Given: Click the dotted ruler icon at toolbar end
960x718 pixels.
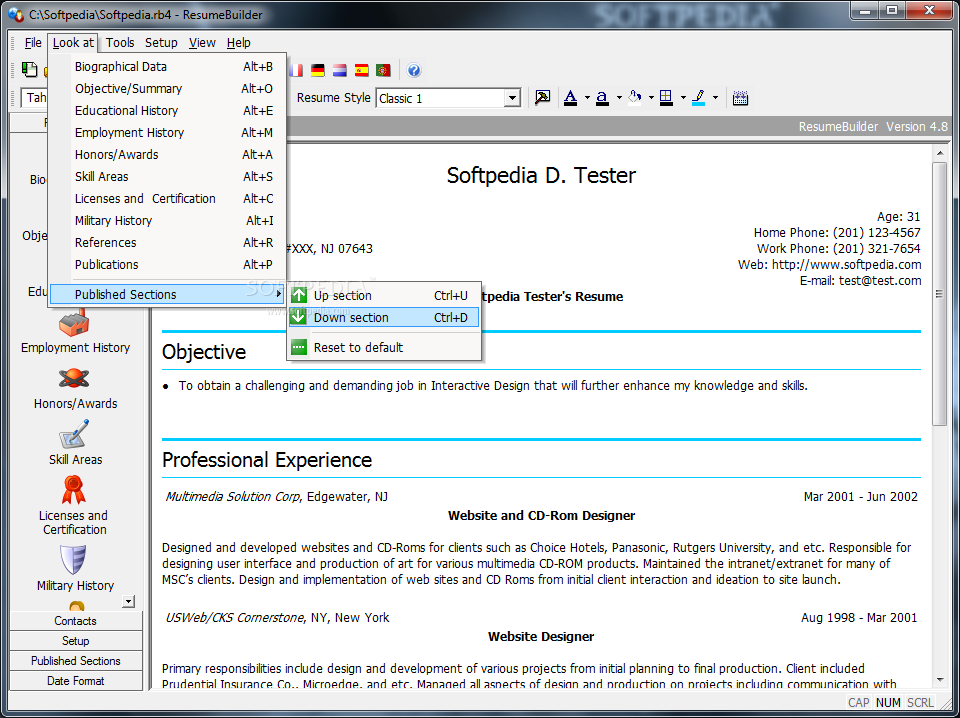Looking at the screenshot, I should (740, 97).
